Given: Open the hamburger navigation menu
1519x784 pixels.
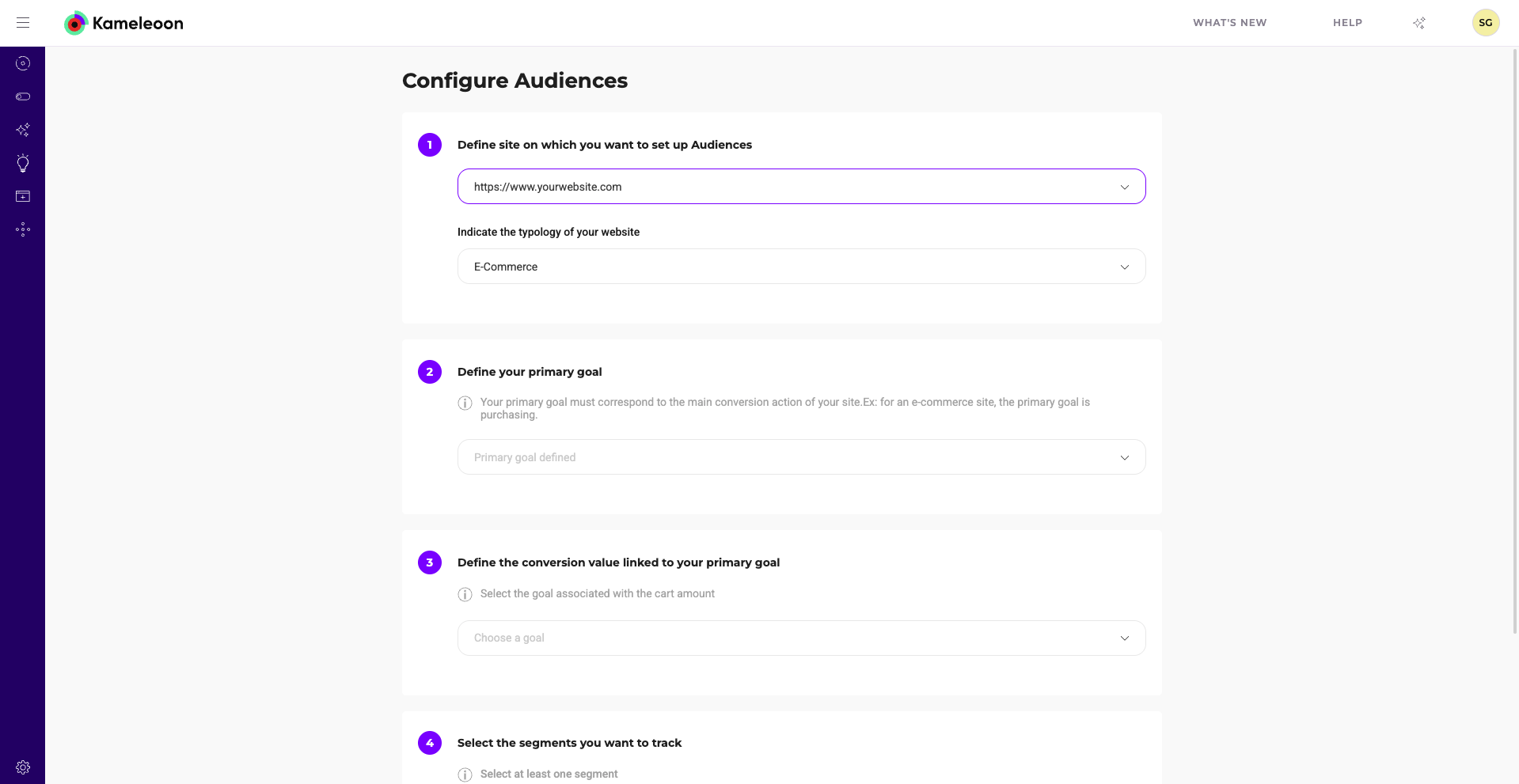Looking at the screenshot, I should click(23, 23).
